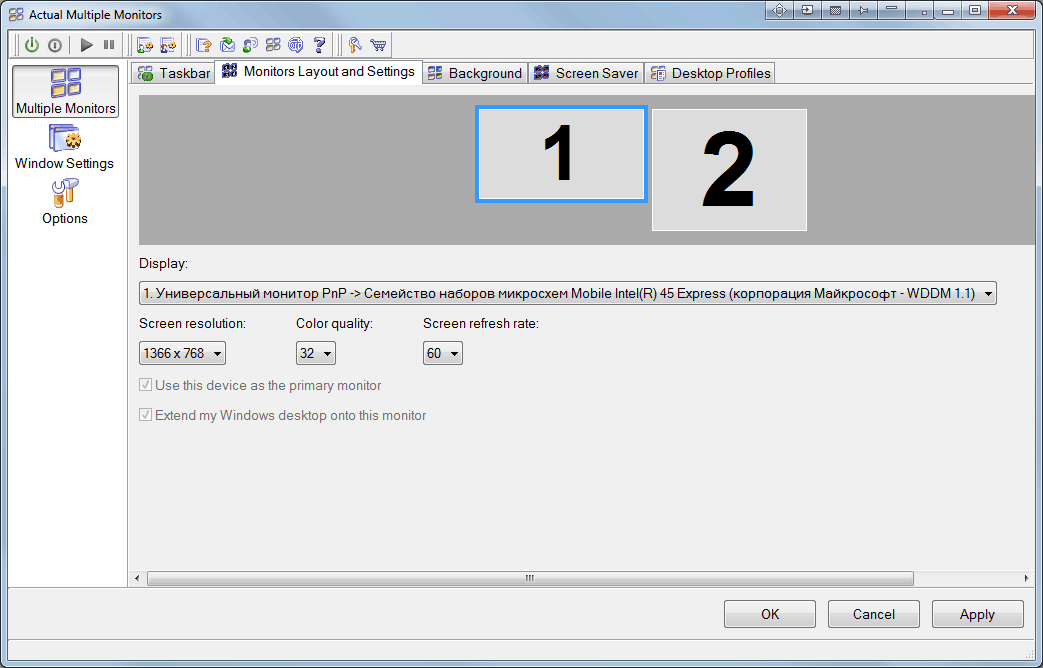Screen dimensions: 1043x668
Task: Click the OK button
Action: [x=770, y=614]
